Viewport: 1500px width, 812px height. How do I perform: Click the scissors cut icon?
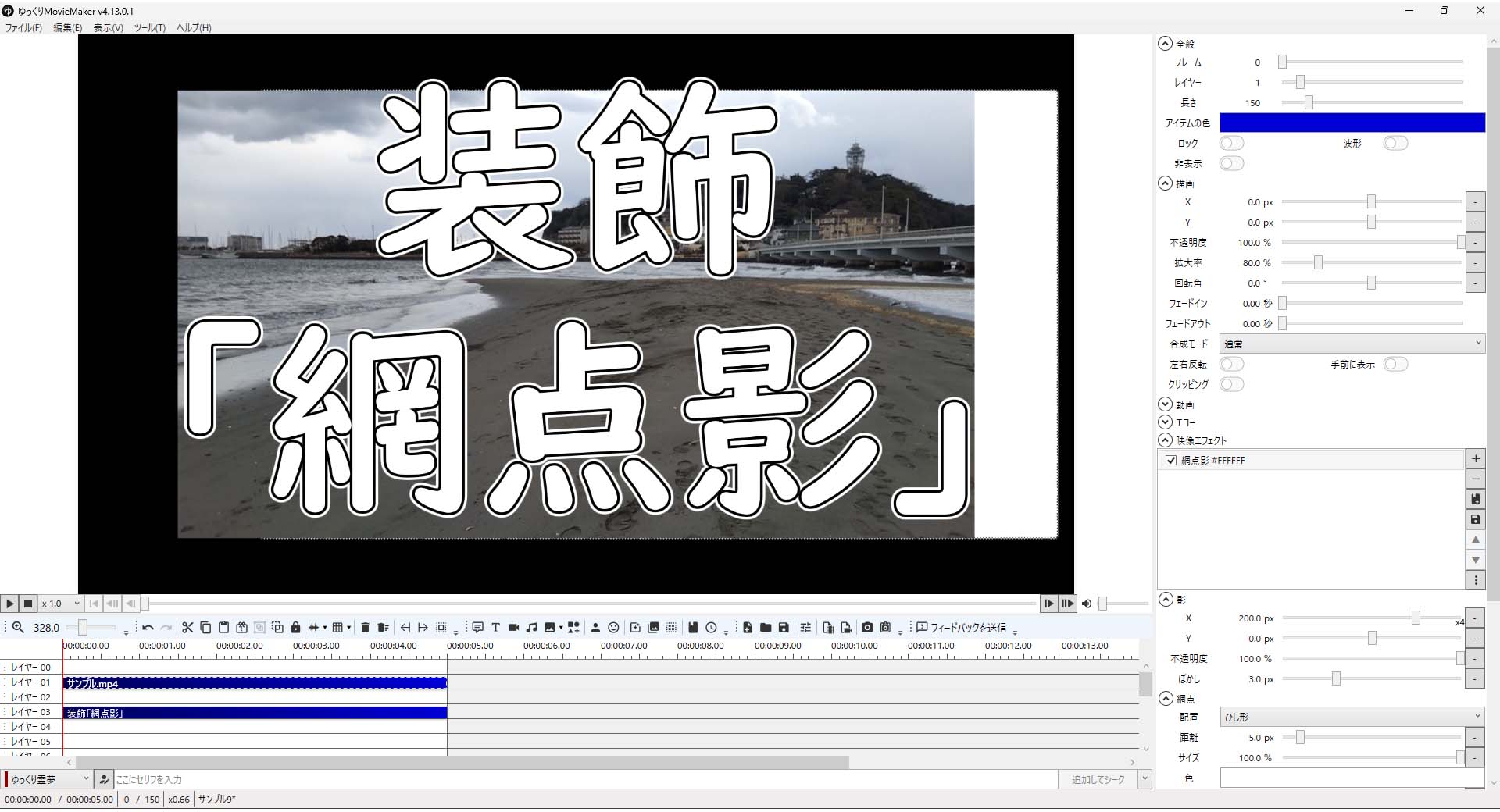(187, 627)
